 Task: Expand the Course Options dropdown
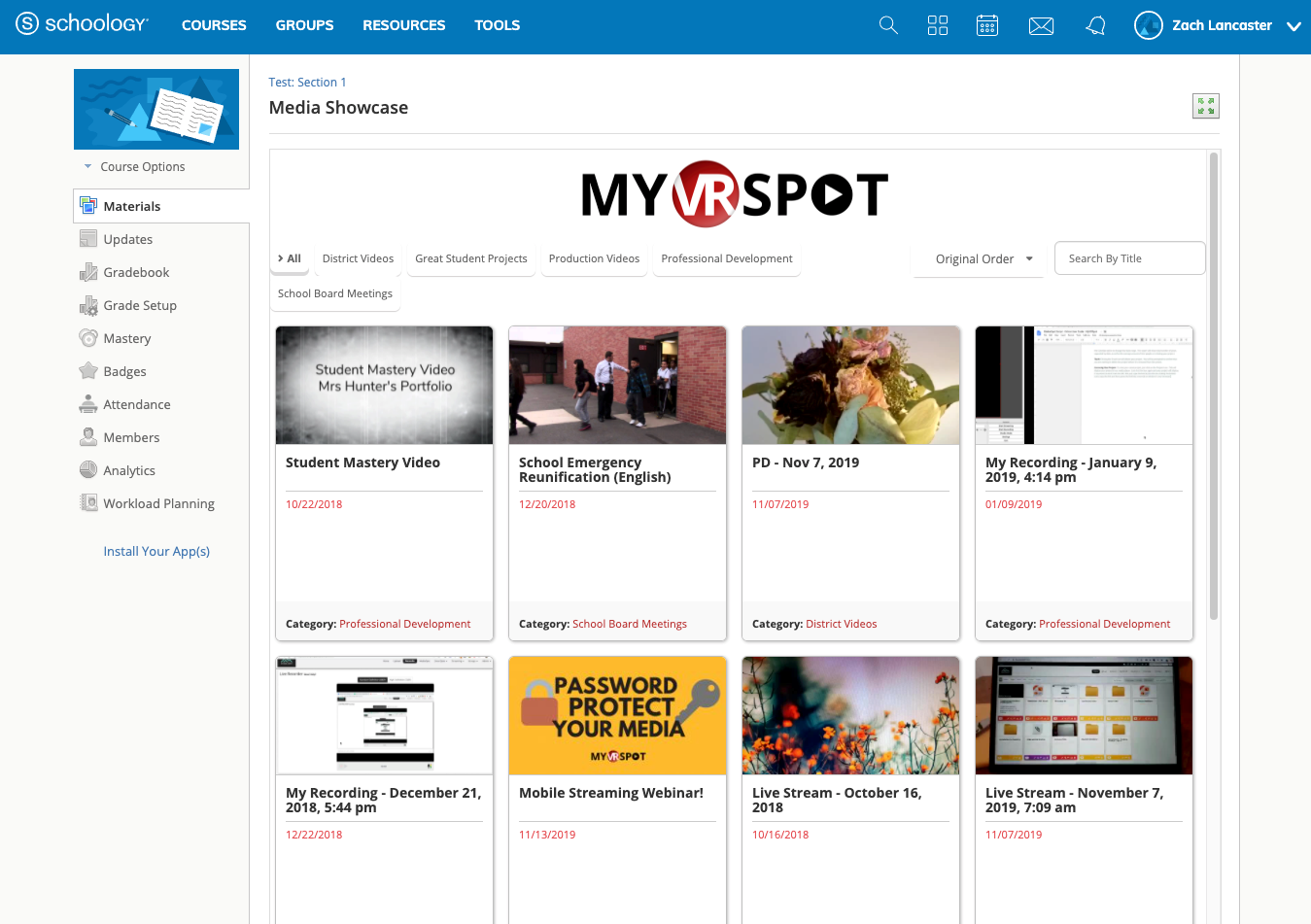(135, 167)
